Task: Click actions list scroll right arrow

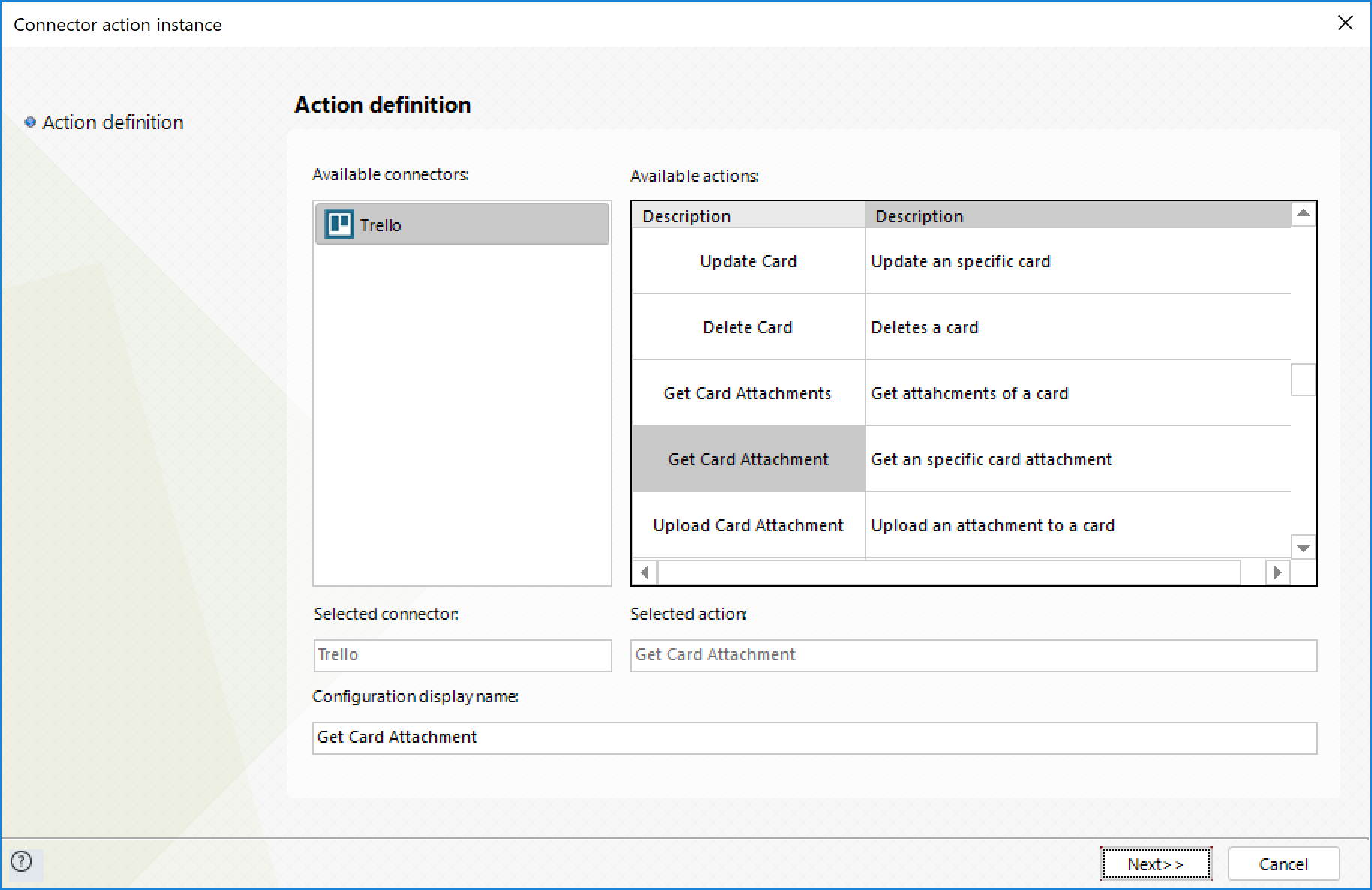Action: coord(1277,573)
